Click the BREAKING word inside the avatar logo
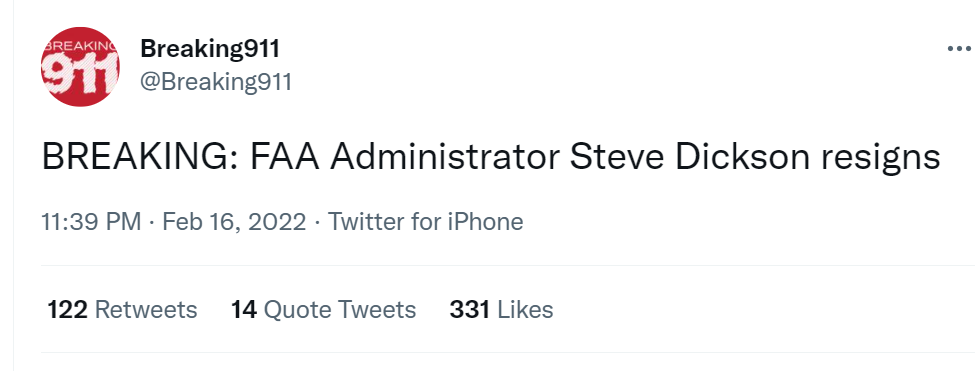This screenshot has height=371, width=976. point(81,46)
